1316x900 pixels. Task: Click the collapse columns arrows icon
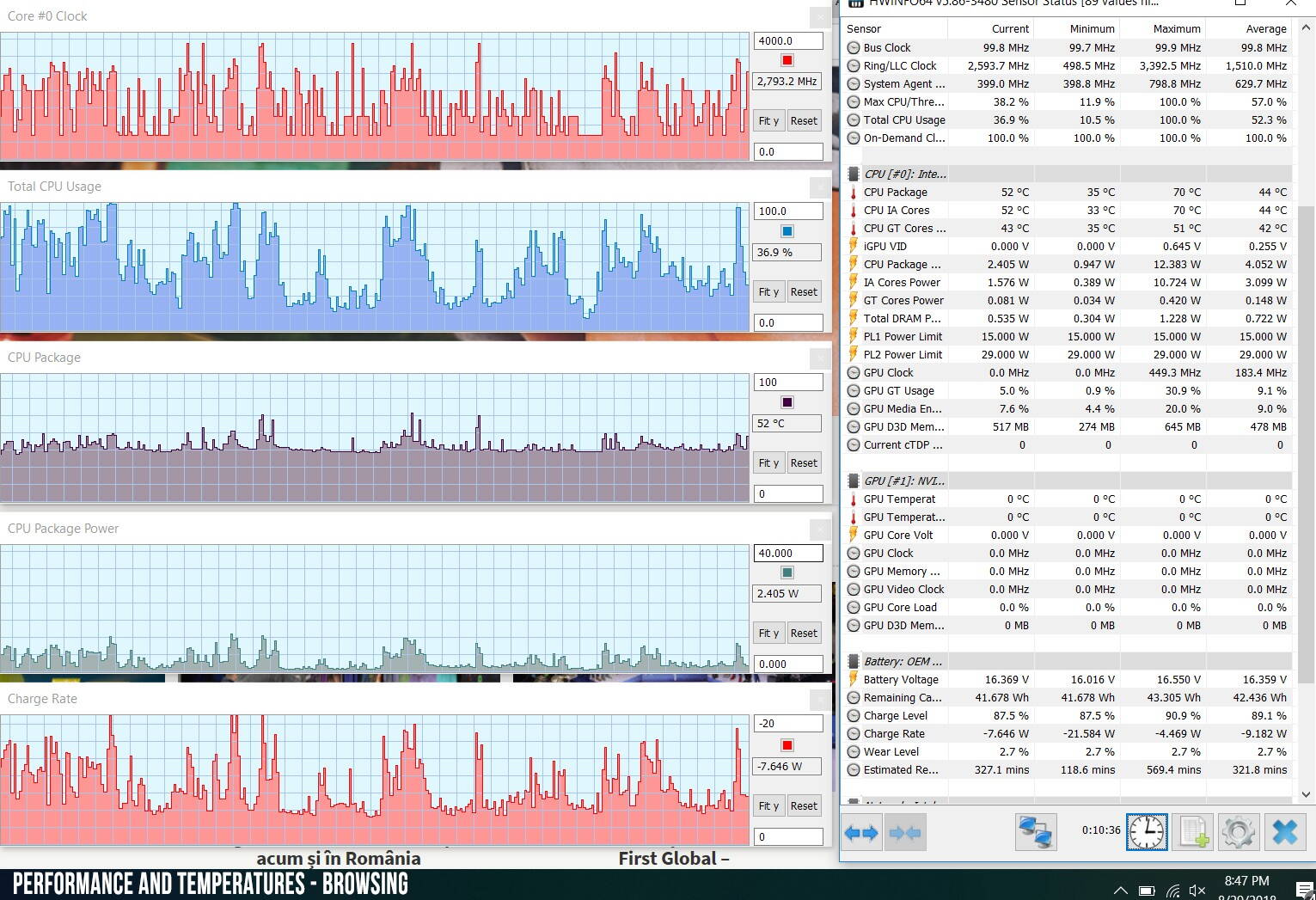click(905, 832)
